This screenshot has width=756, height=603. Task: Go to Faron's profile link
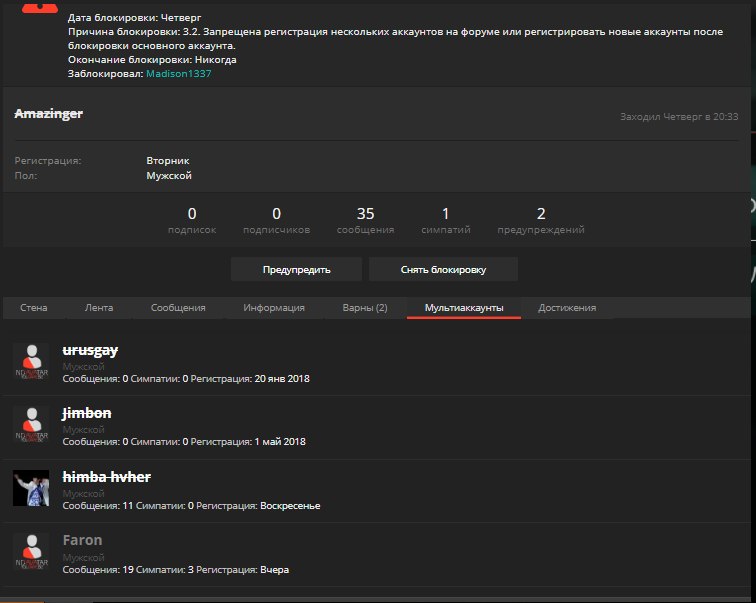(82, 540)
